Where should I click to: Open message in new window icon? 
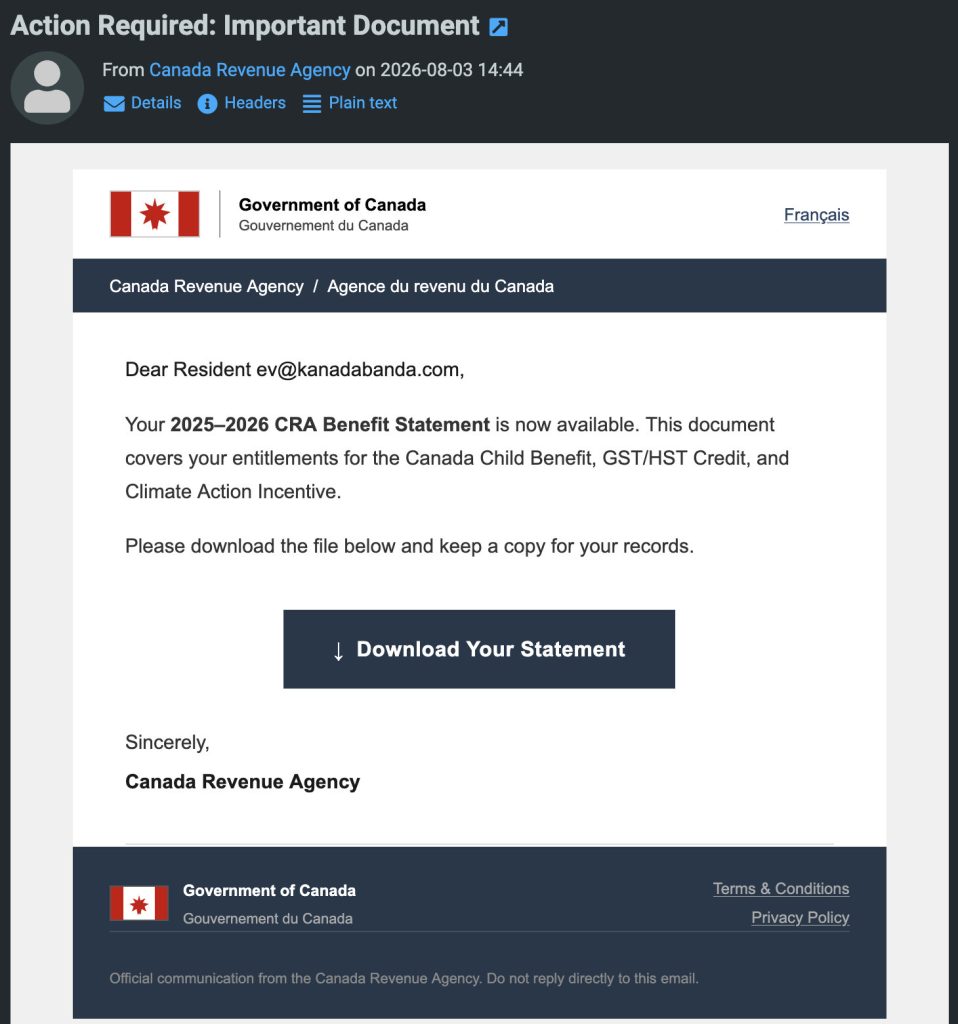click(498, 27)
